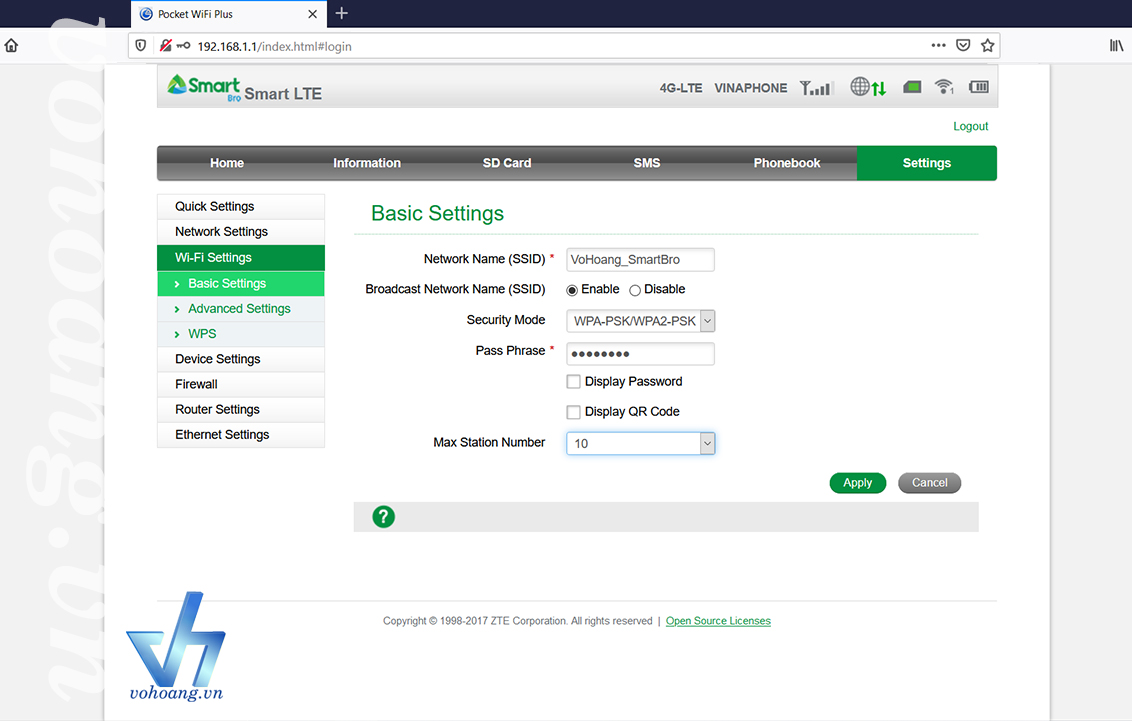This screenshot has height=721, width=1132.
Task: Click the browser address bar URL
Action: pos(274,46)
